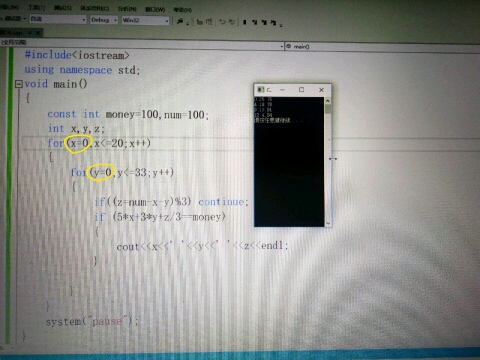This screenshot has height=360, width=480.
Task: Open the Debug configuration dropdown
Action: [x=104, y=20]
